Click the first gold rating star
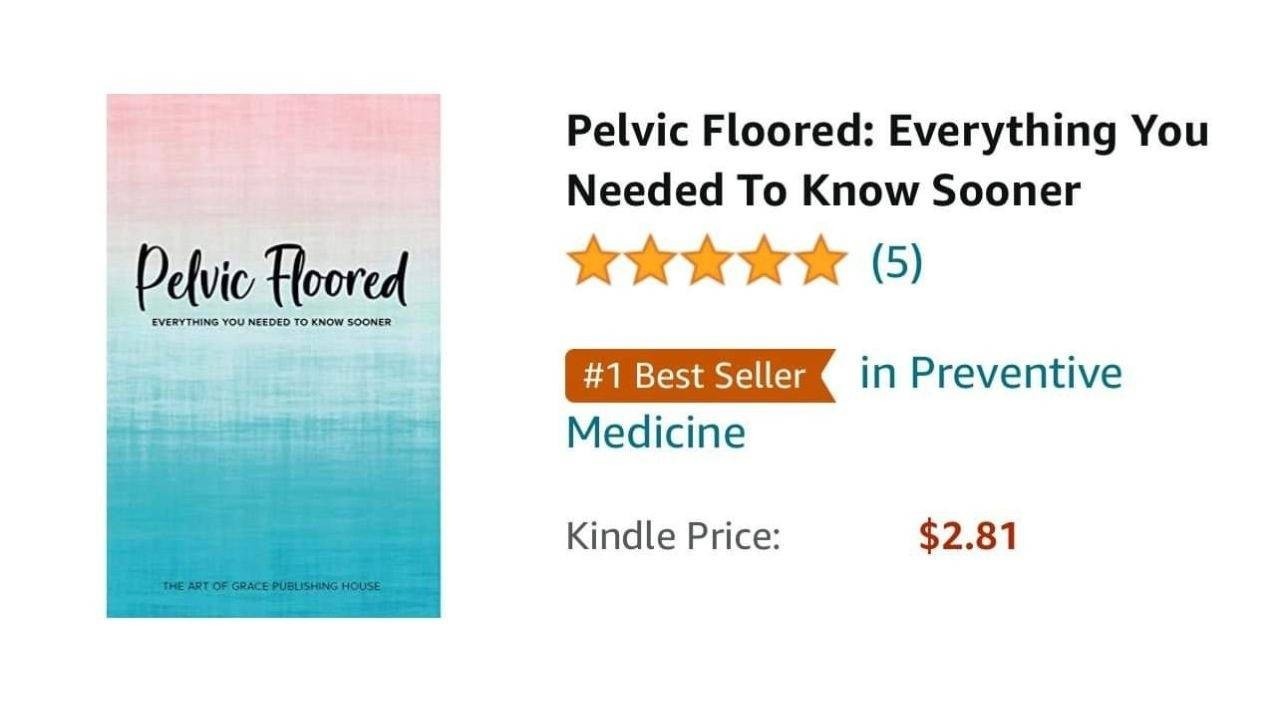 point(593,262)
